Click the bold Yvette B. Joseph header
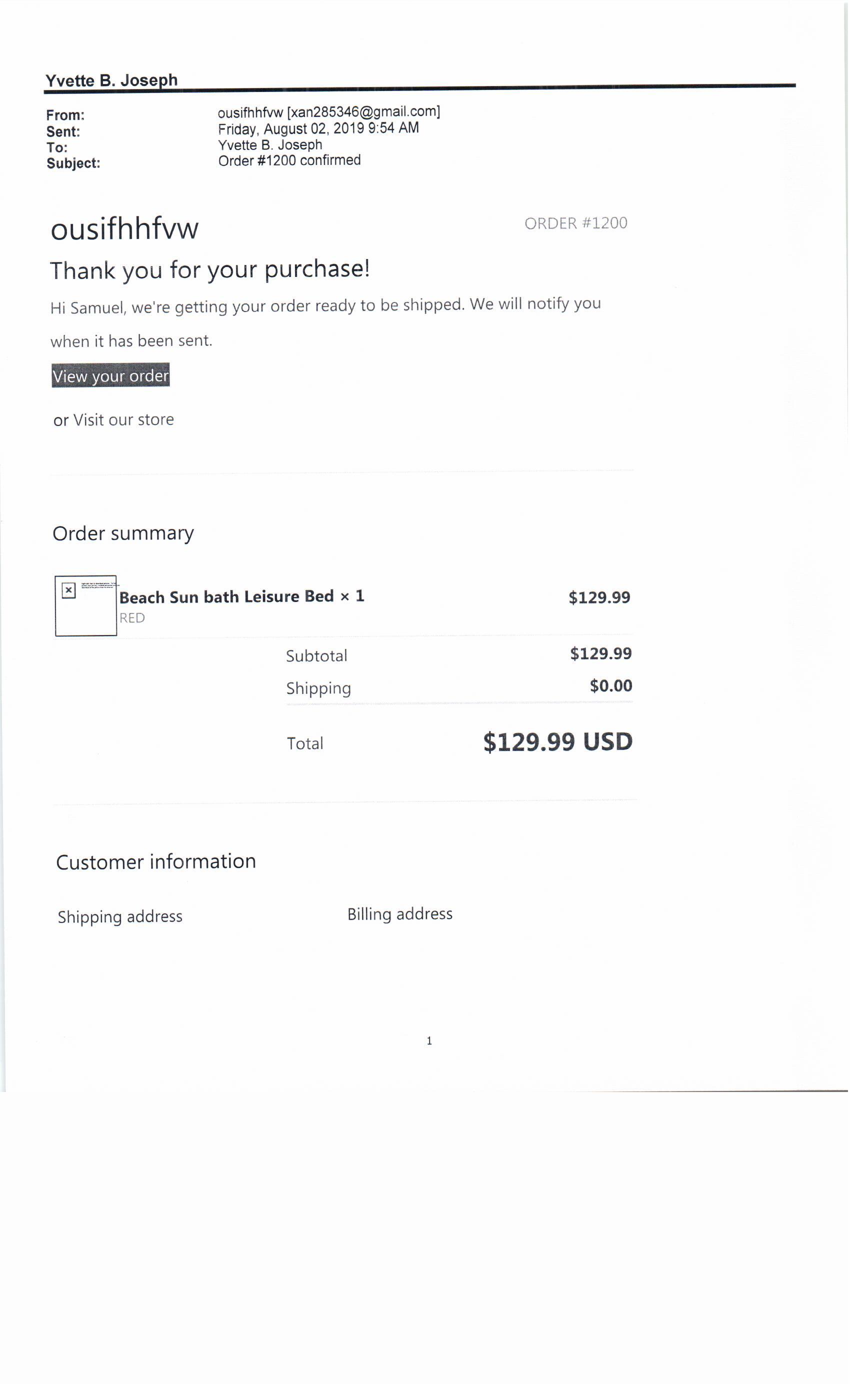 [111, 80]
